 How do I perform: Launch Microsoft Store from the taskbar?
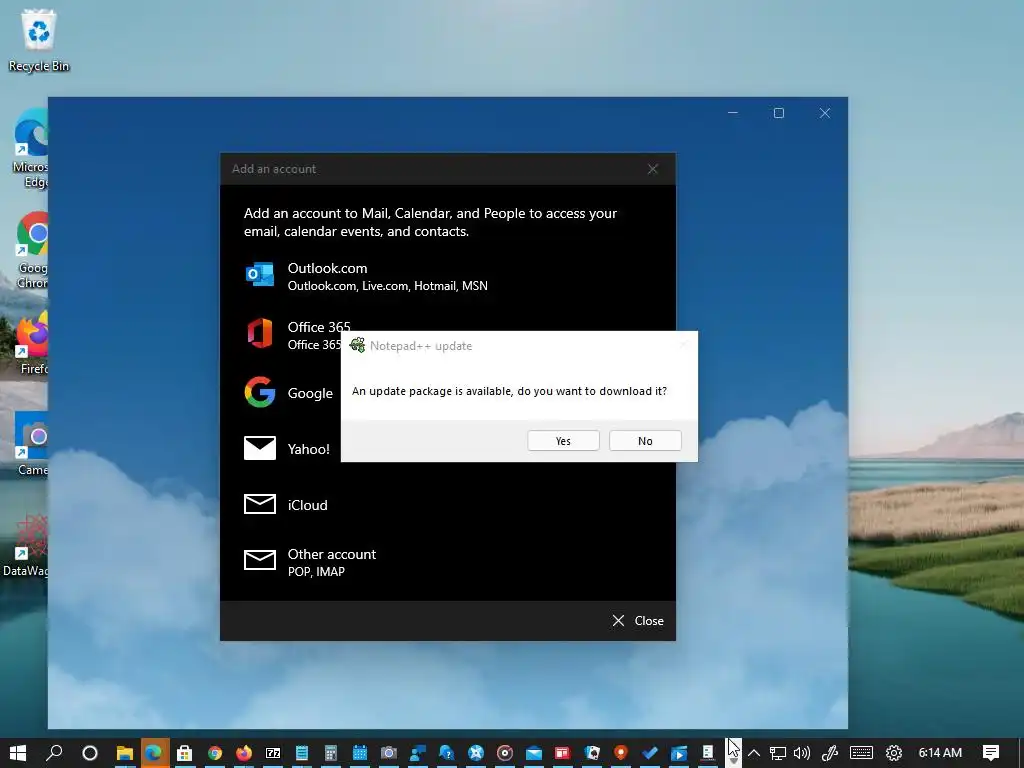click(x=184, y=753)
